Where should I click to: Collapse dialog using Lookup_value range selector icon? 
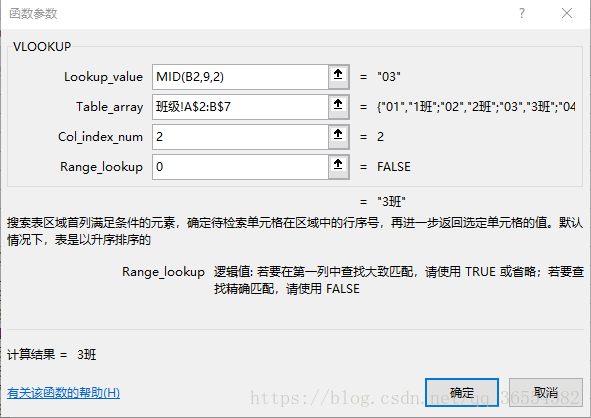(x=338, y=77)
